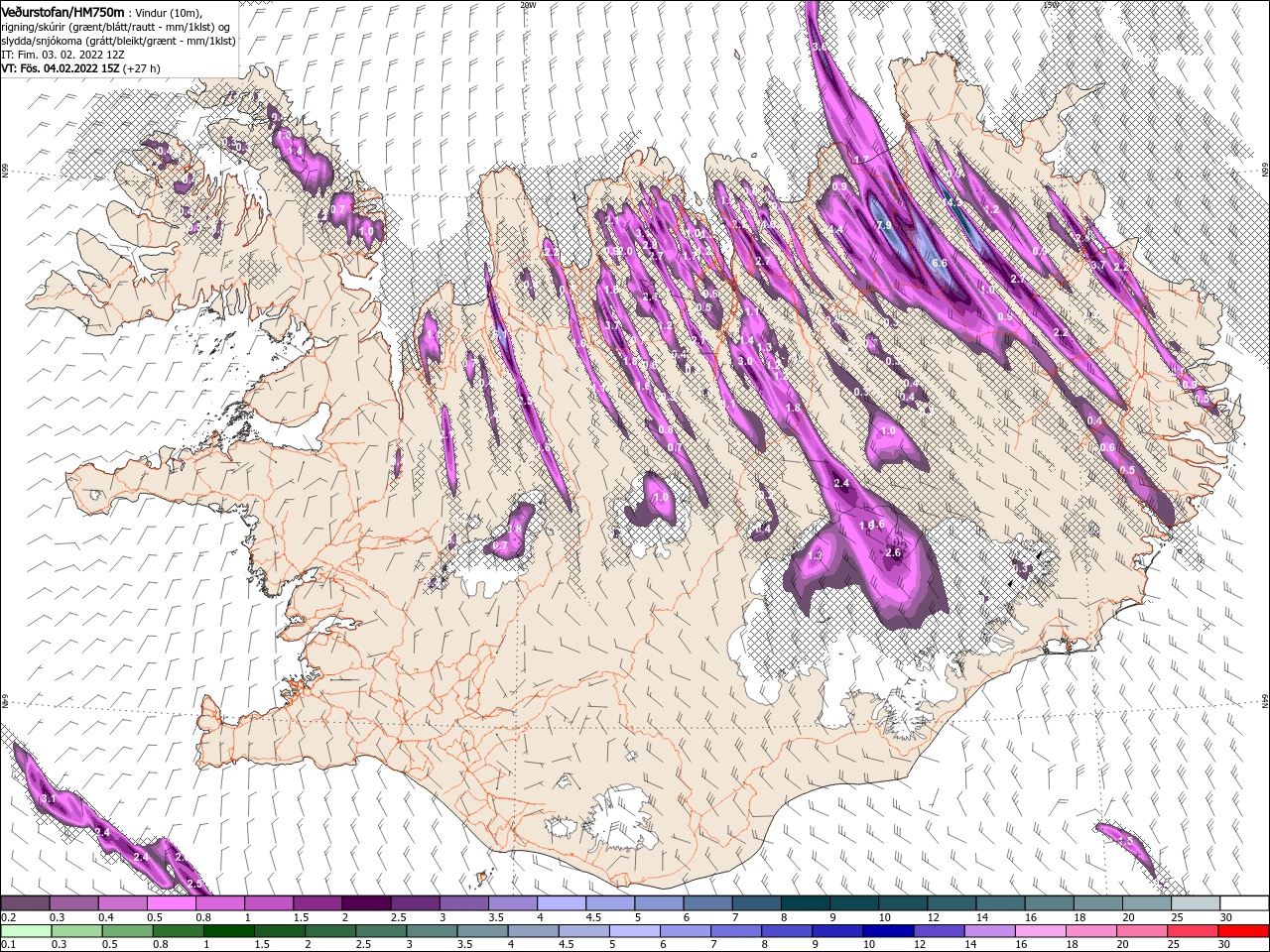Click the 'slydda/snjókoma' legend description line
This screenshot has height=952, width=1270.
(118, 40)
